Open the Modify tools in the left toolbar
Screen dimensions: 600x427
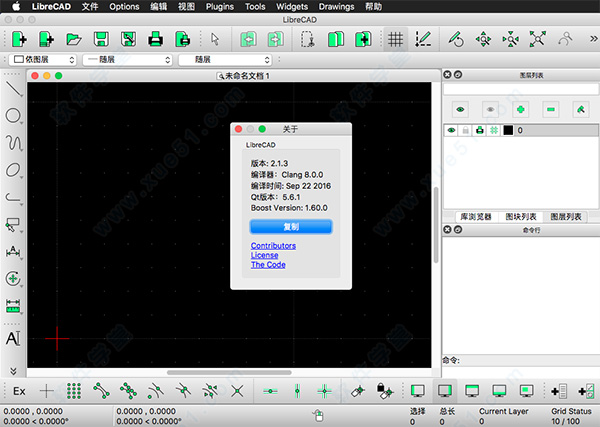tap(13, 279)
